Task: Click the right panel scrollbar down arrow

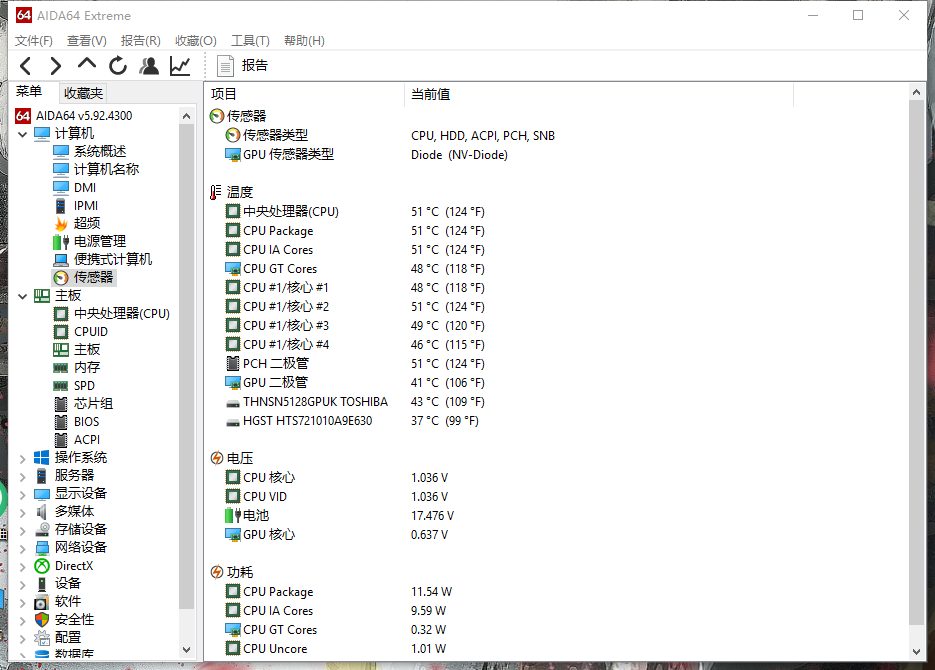Action: [x=916, y=650]
